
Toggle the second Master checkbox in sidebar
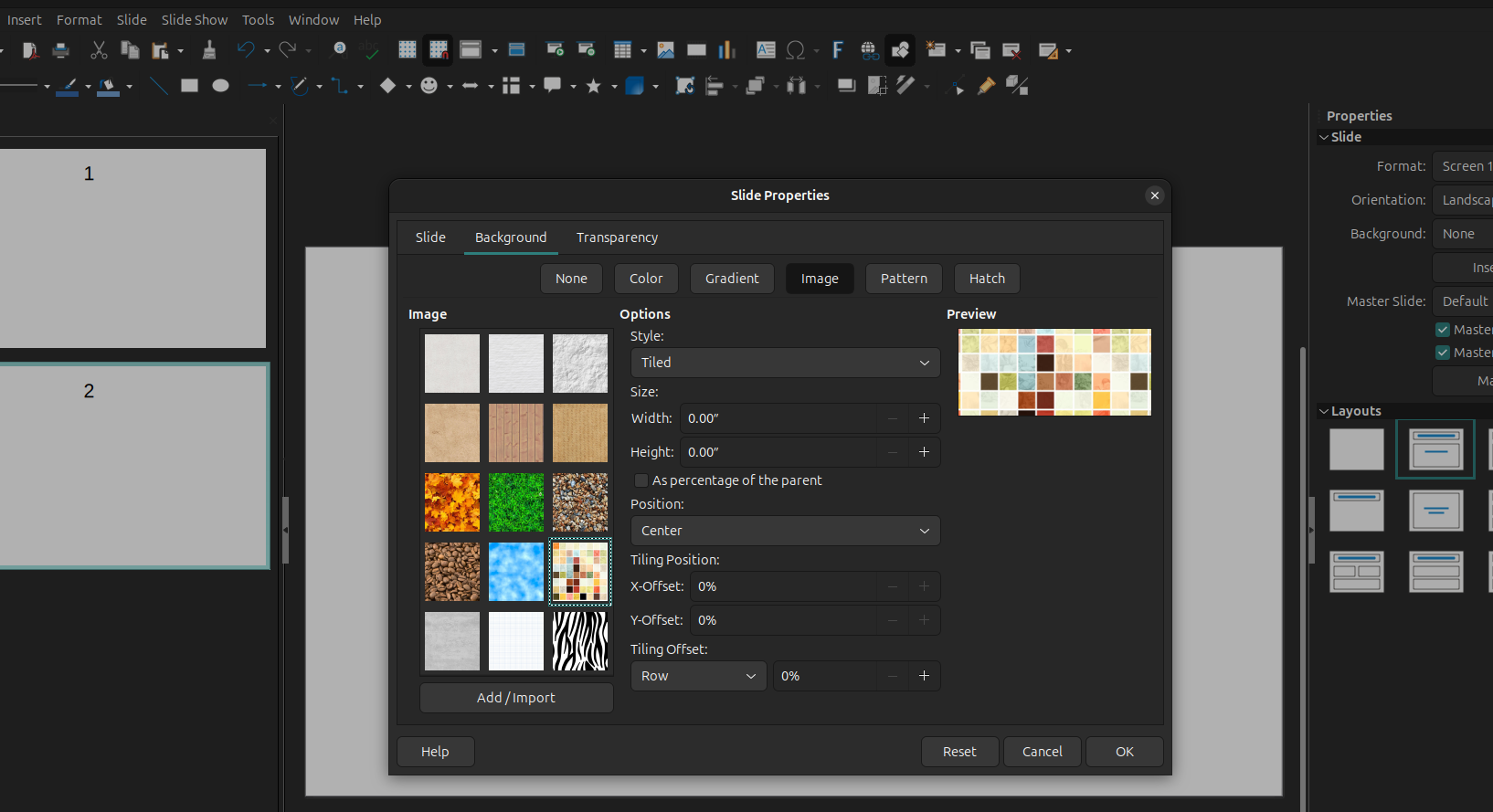point(1443,353)
